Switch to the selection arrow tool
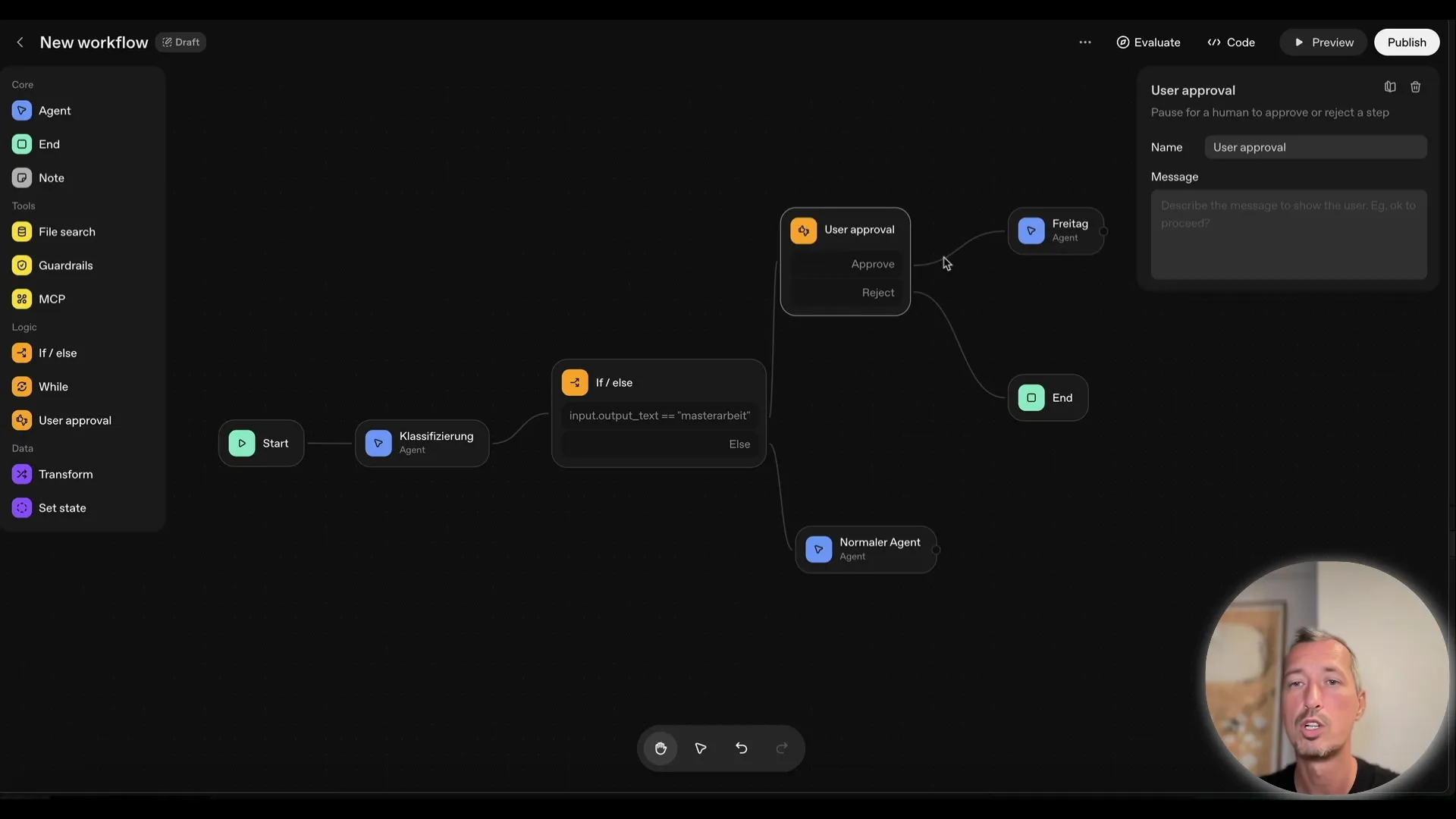The image size is (1456, 819). pos(700,748)
